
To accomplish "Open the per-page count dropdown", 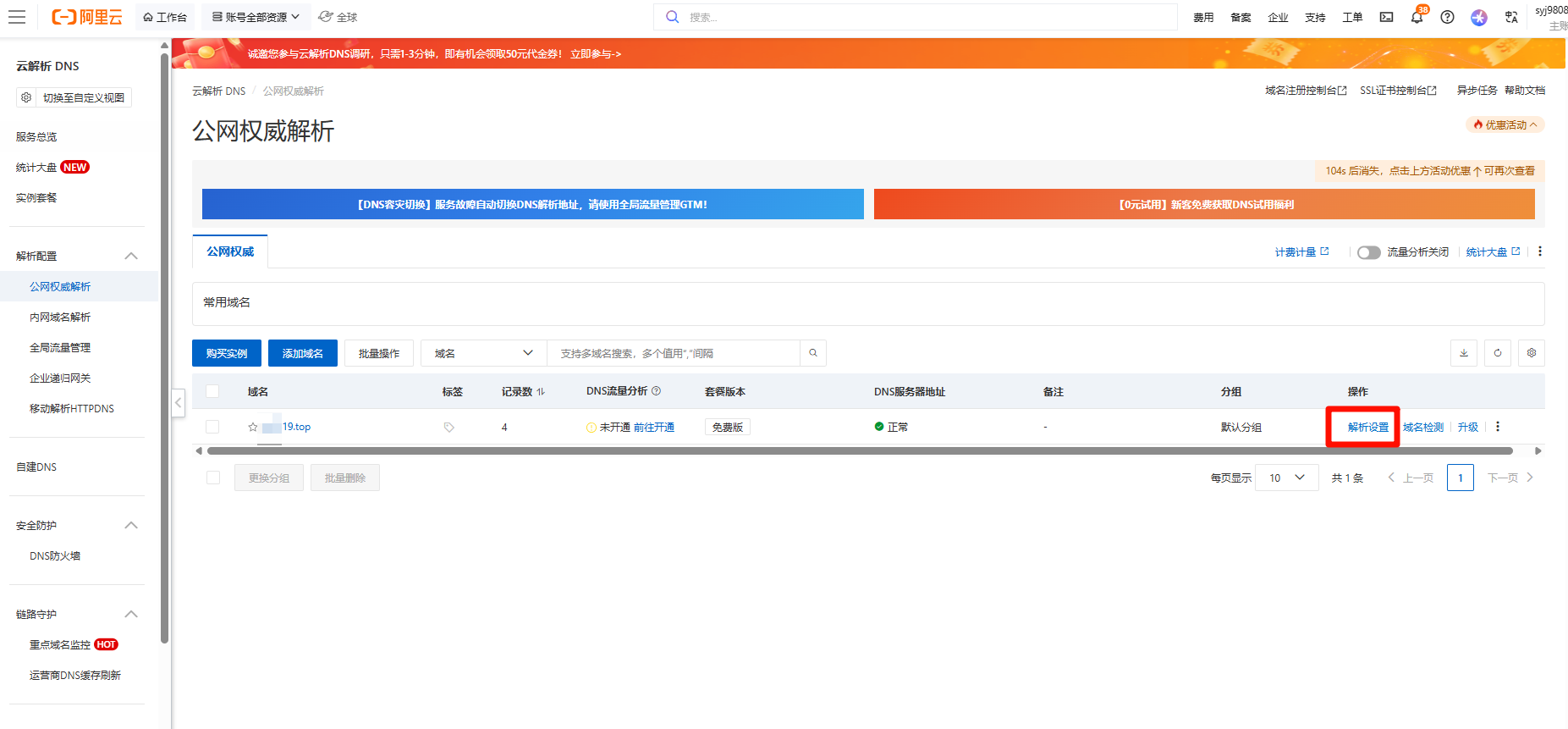I will [1286, 478].
